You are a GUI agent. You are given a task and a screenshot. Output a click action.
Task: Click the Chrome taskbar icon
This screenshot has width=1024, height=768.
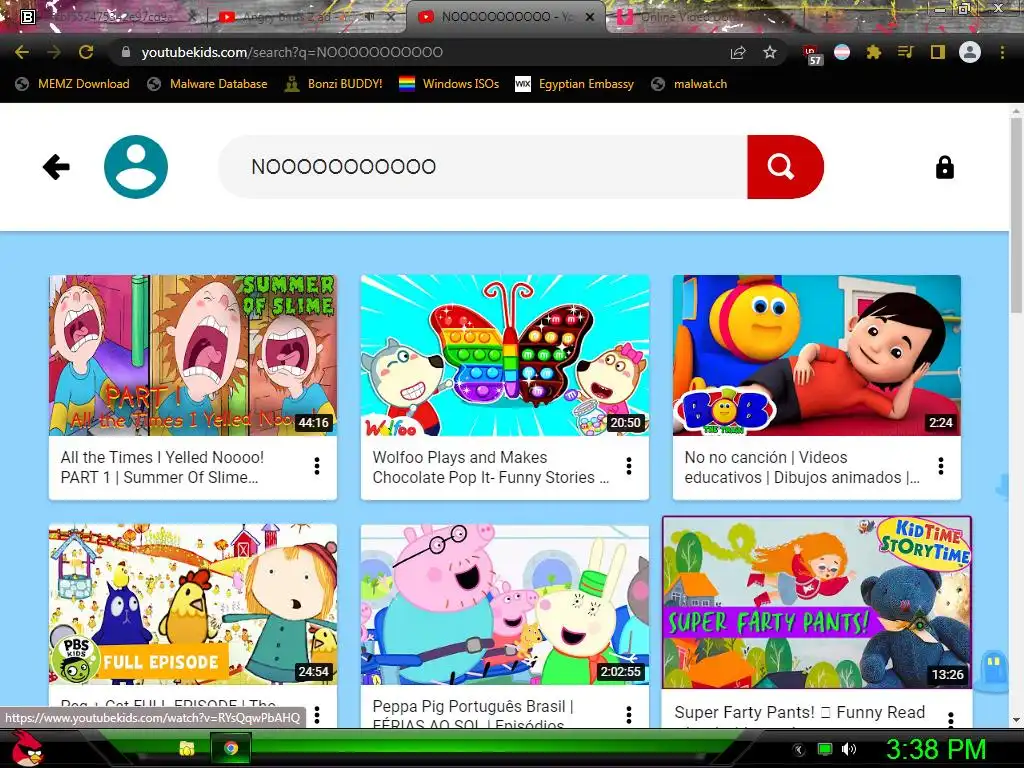[x=231, y=748]
